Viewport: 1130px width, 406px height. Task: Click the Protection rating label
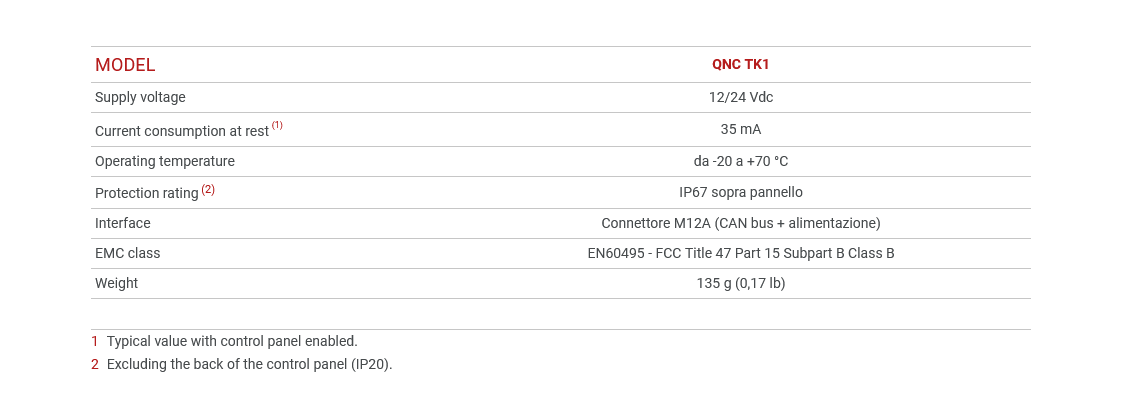[146, 193]
